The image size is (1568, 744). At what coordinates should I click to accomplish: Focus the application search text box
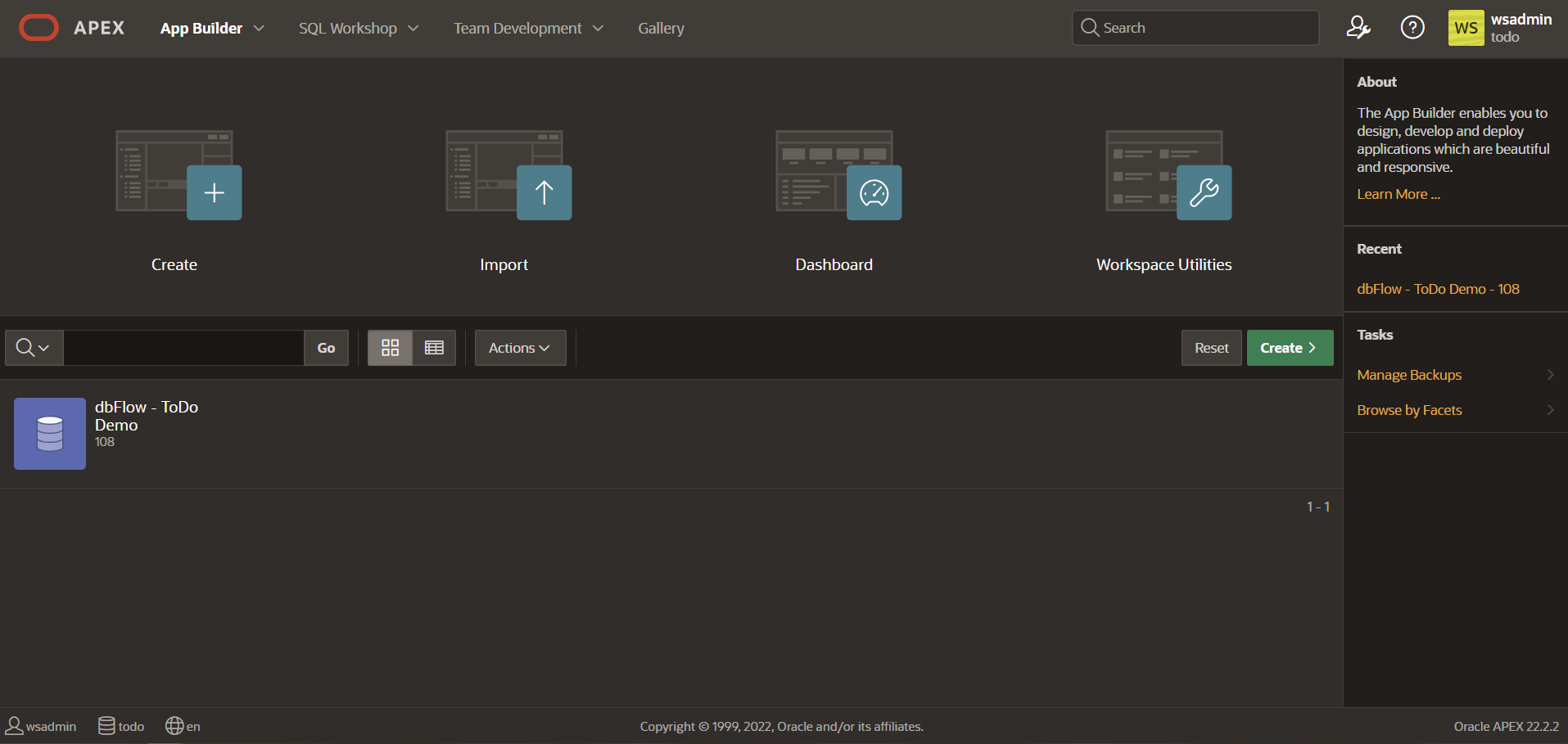tap(183, 348)
